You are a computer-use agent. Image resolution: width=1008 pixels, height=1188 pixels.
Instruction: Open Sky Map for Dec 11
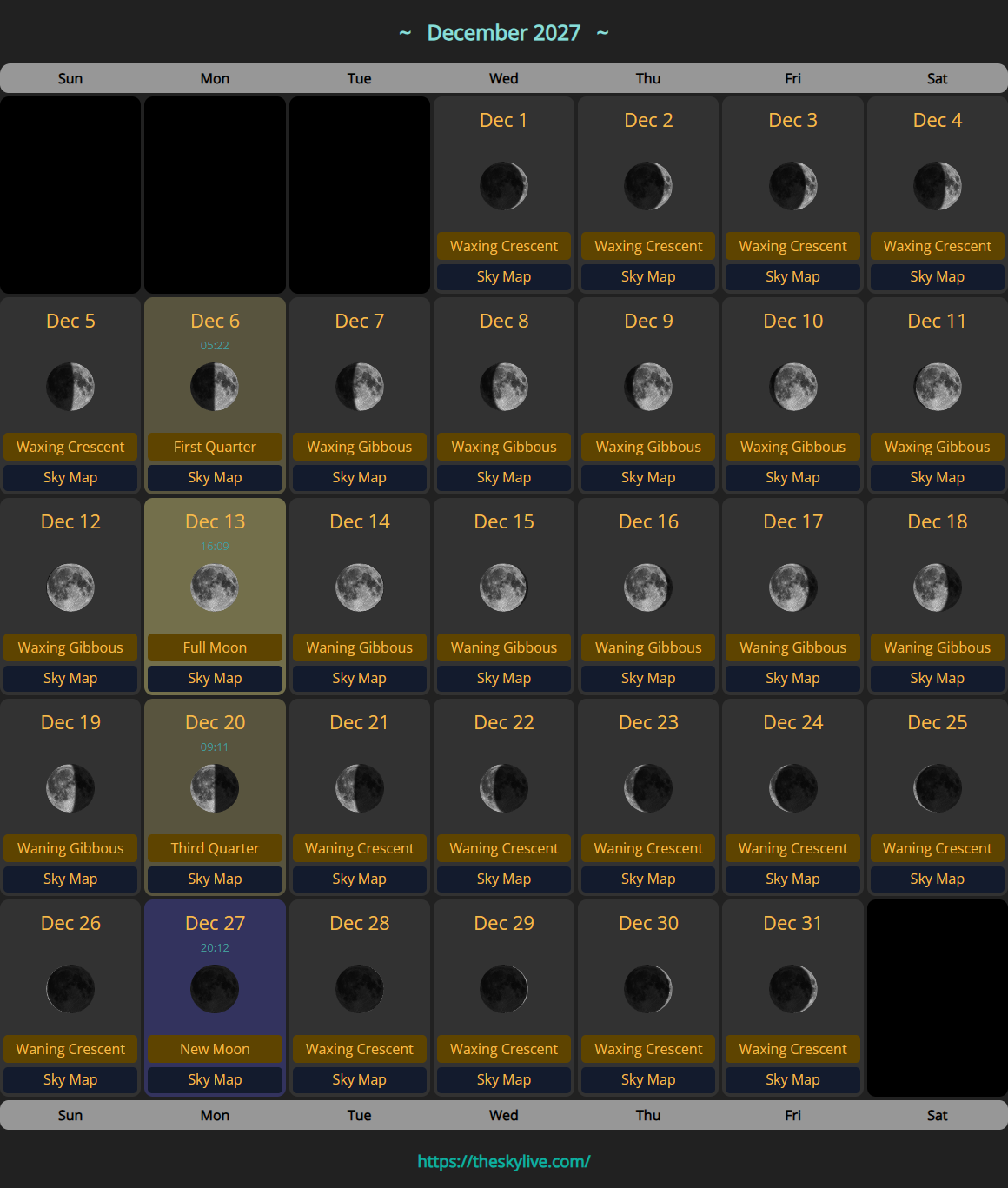click(938, 477)
